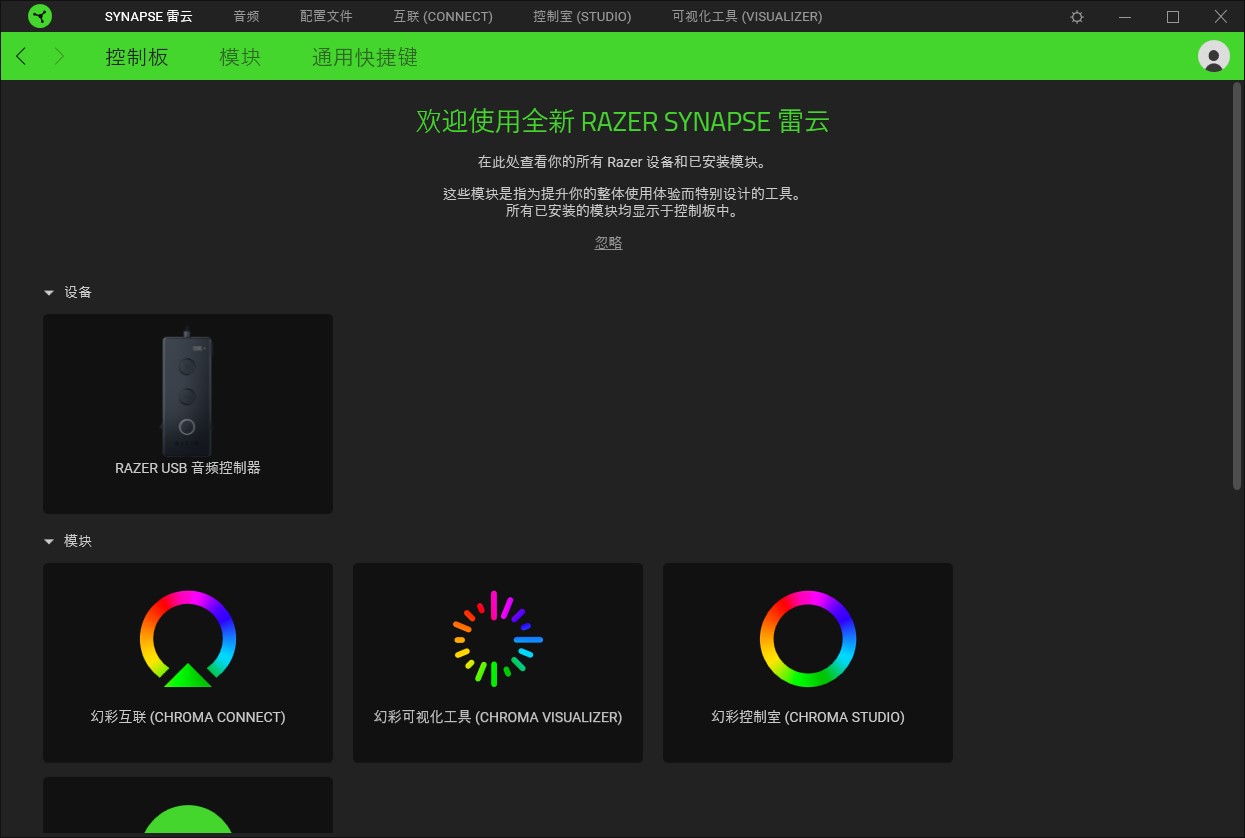
Task: Click the 忽略 link
Action: (x=609, y=243)
